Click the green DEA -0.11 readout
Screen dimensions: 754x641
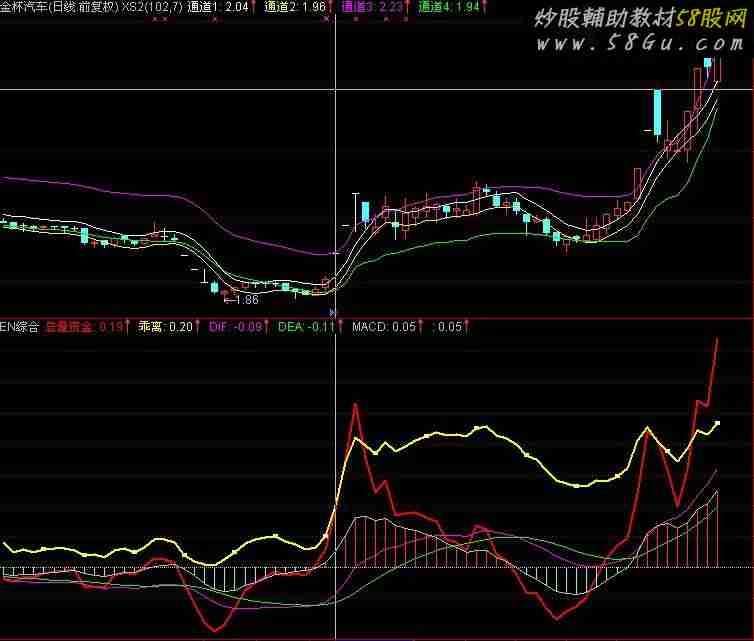coord(305,326)
